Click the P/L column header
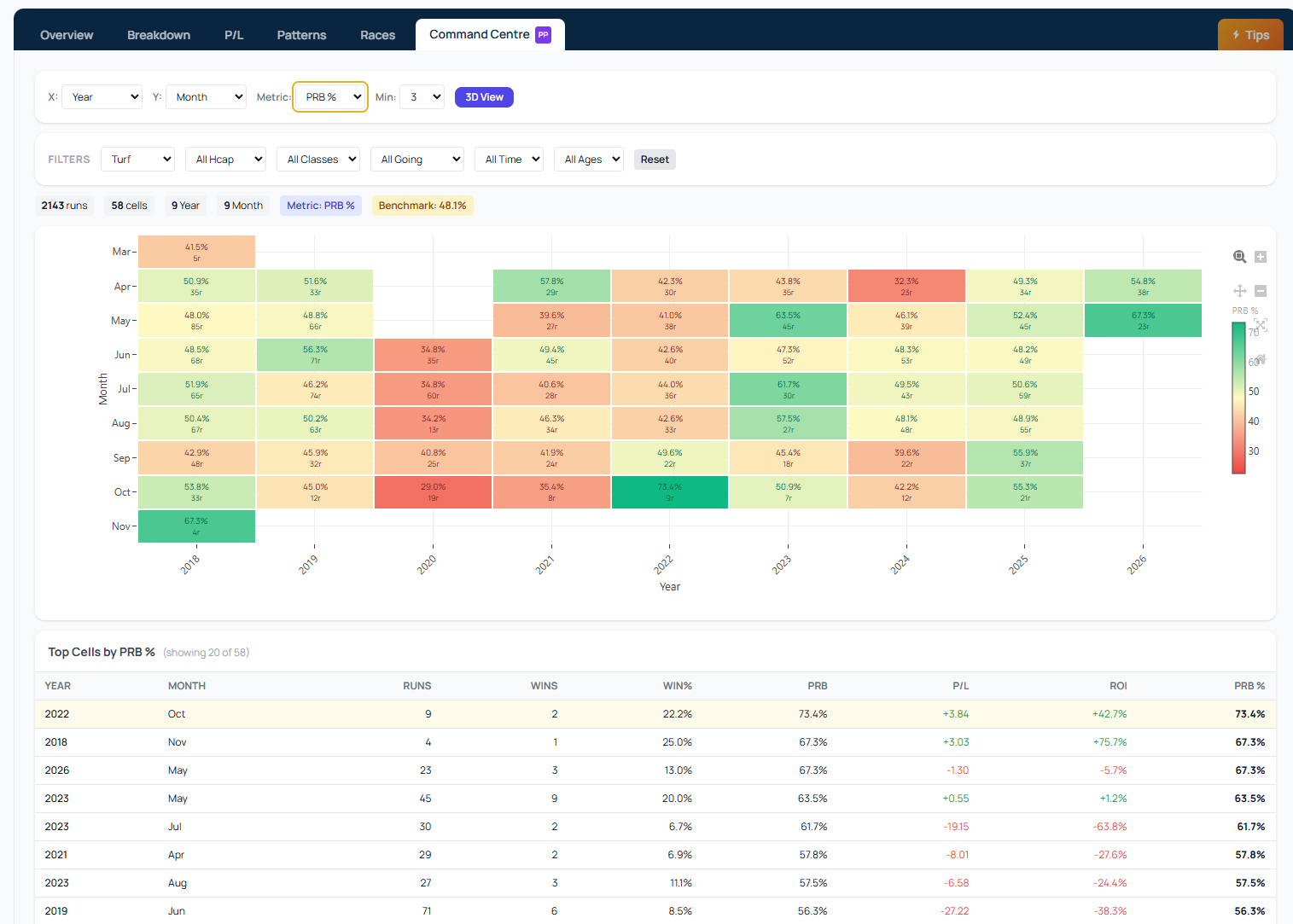The width and height of the screenshot is (1293, 924). point(961,686)
